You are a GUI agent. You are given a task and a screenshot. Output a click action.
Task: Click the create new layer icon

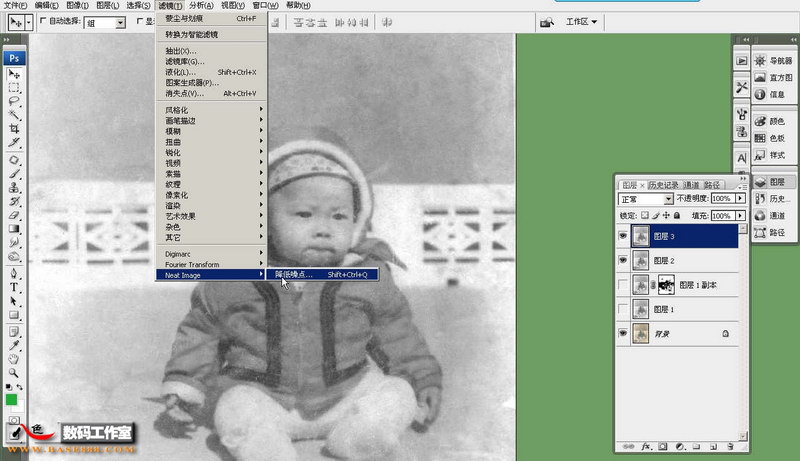[x=713, y=447]
